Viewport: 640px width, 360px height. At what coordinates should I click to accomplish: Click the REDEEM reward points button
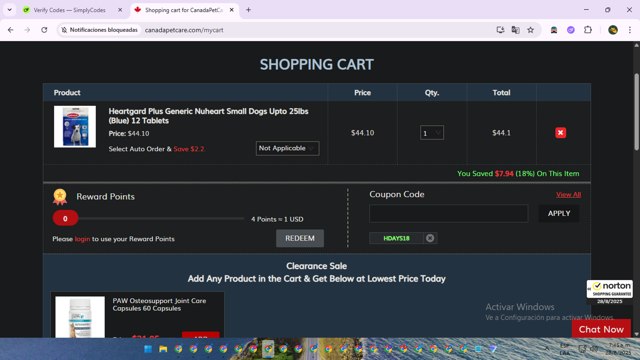pos(300,238)
